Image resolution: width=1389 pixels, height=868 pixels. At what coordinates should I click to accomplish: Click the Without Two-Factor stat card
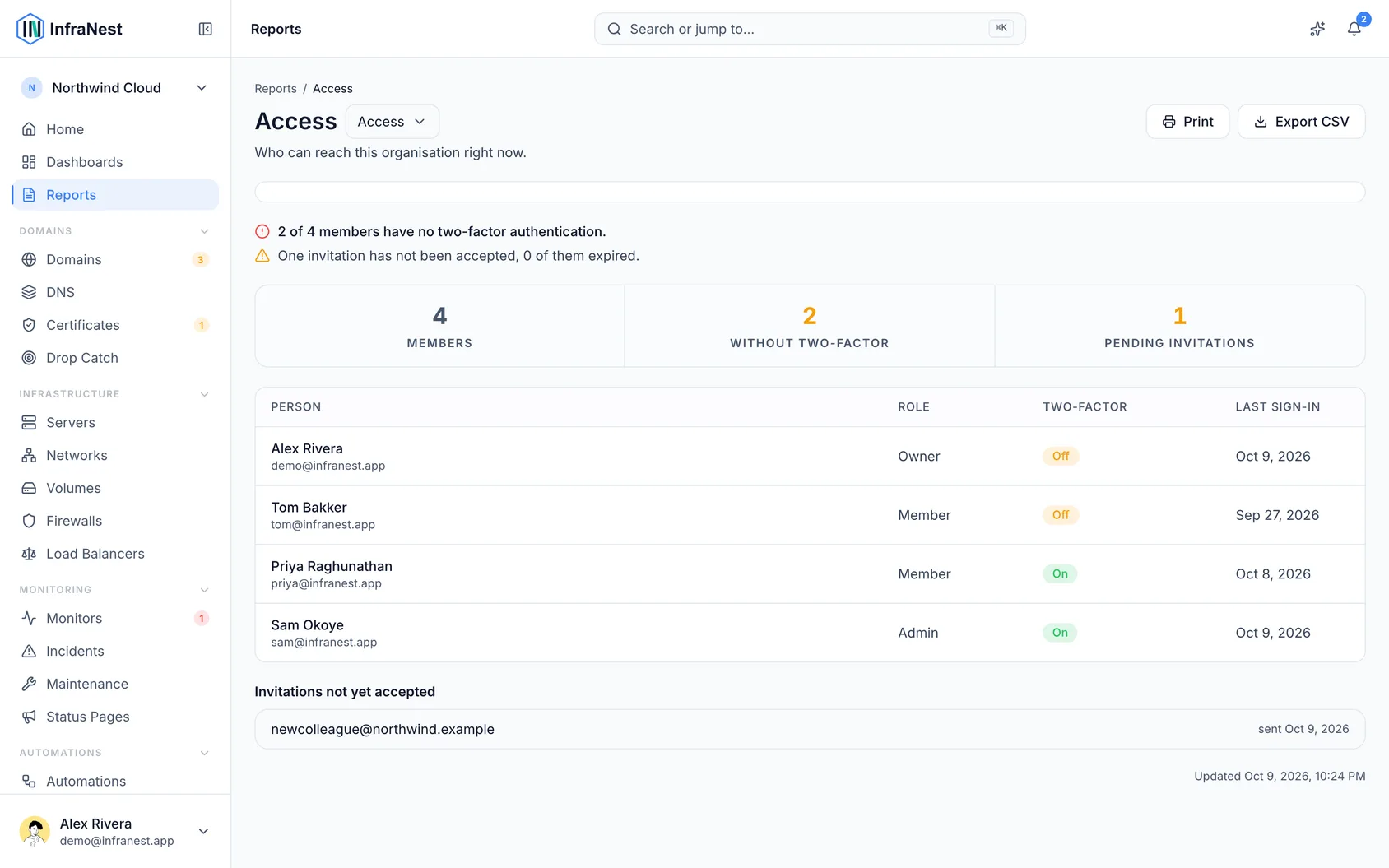810,326
